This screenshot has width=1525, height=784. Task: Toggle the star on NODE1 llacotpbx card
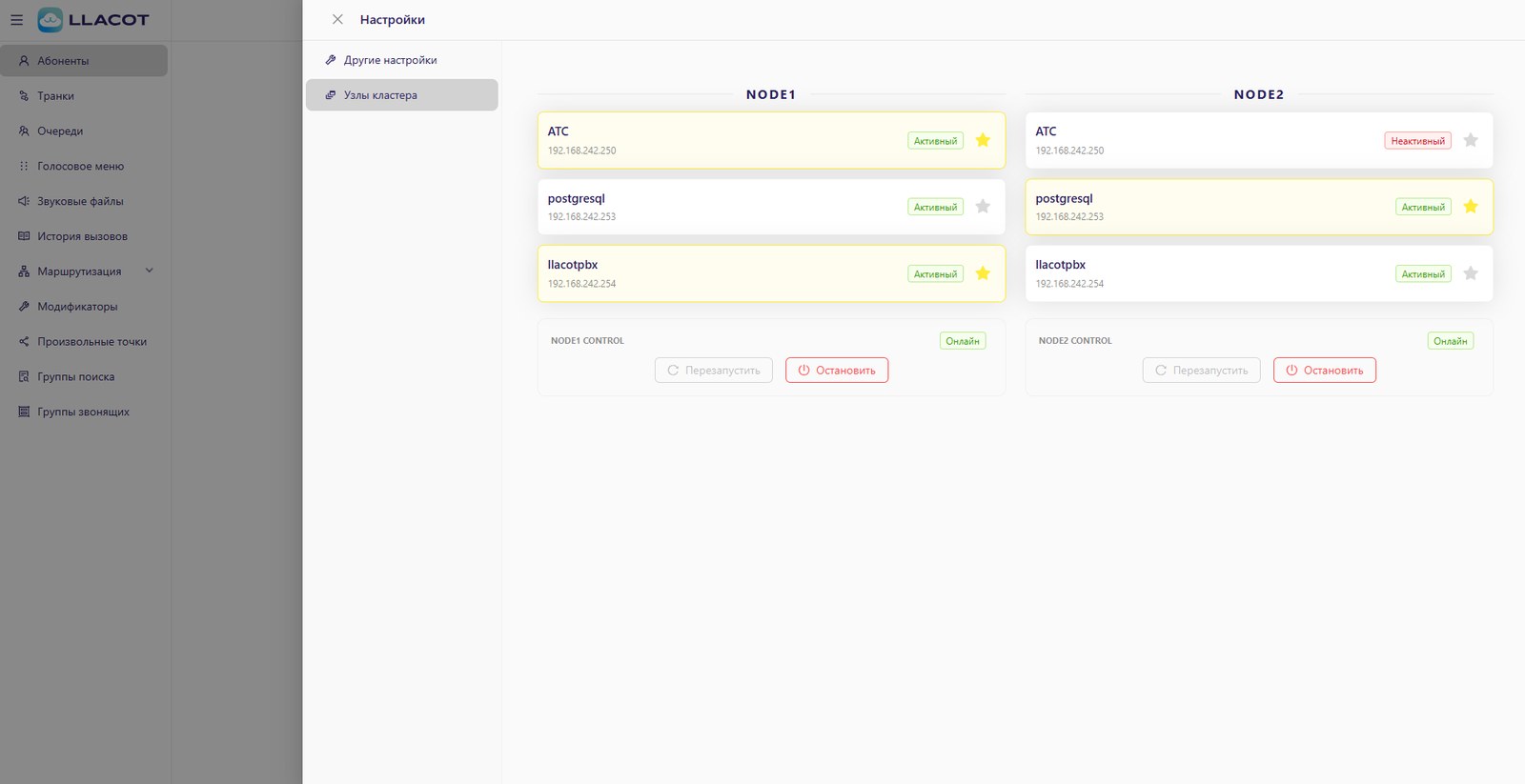983,273
